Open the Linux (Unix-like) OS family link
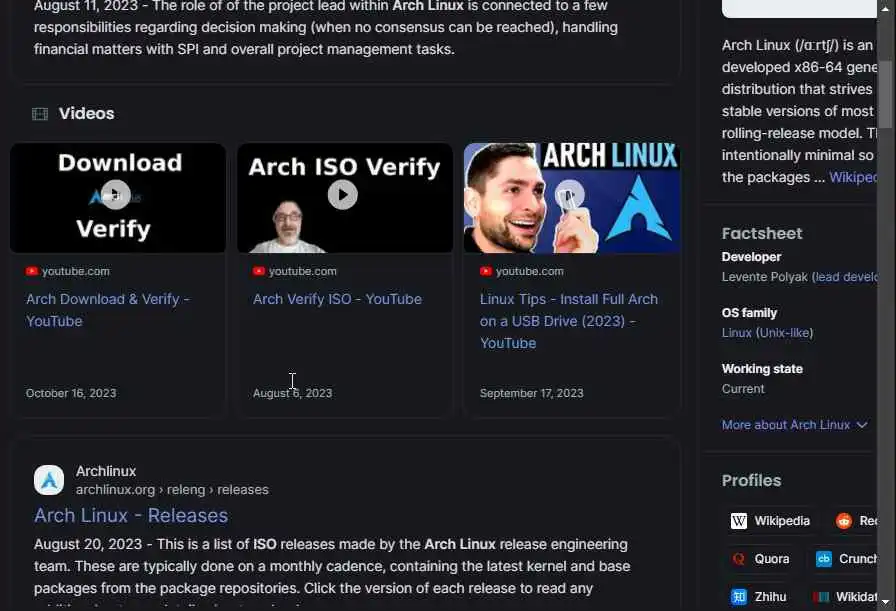Image resolution: width=896 pixels, height=611 pixels. pyautogui.click(x=767, y=333)
